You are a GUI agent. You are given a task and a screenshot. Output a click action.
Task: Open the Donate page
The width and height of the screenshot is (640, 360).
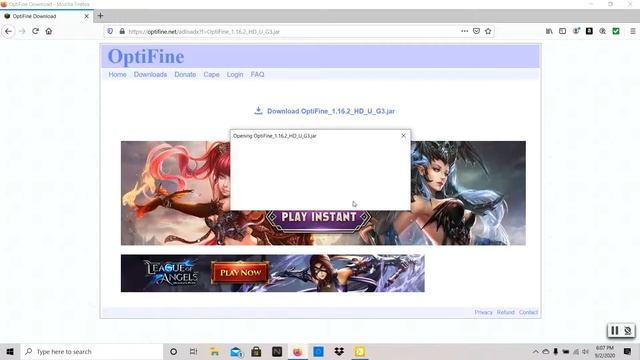[x=185, y=74]
